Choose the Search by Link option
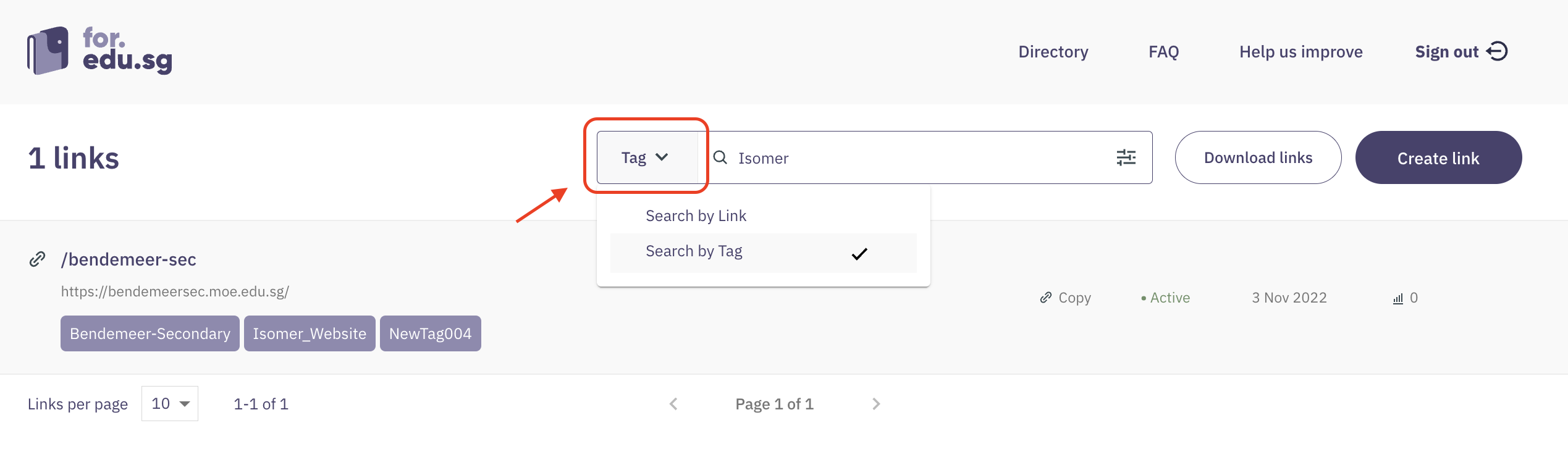Screen dimensions: 1568x473 point(696,216)
